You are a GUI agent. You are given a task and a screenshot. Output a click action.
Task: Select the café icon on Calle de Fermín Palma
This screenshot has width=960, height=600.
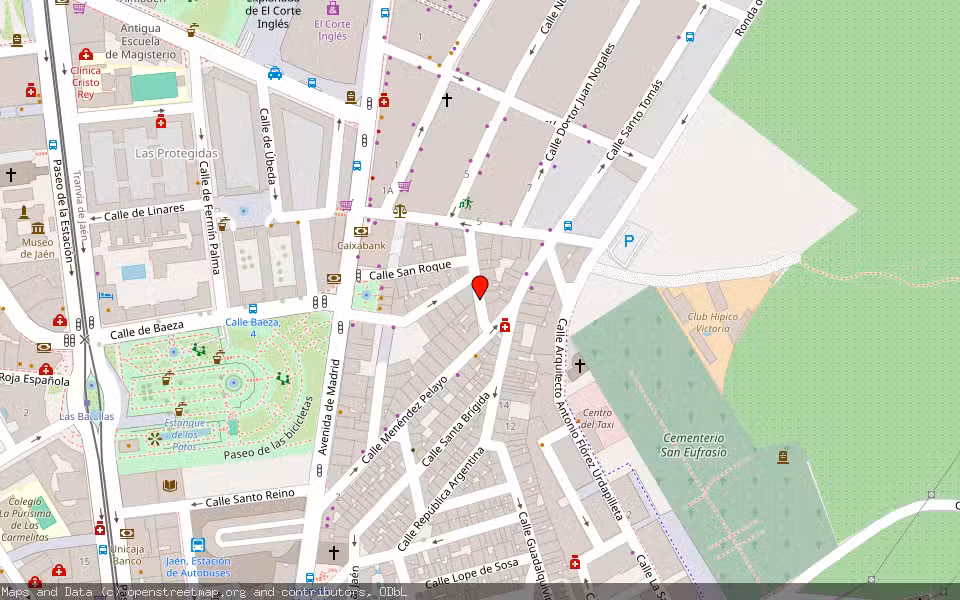pos(223,224)
